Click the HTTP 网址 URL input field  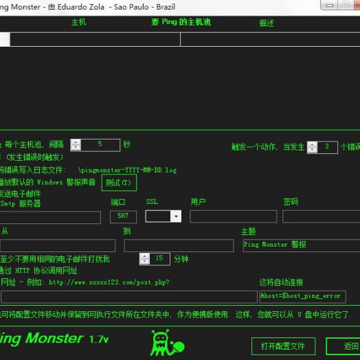129,296
